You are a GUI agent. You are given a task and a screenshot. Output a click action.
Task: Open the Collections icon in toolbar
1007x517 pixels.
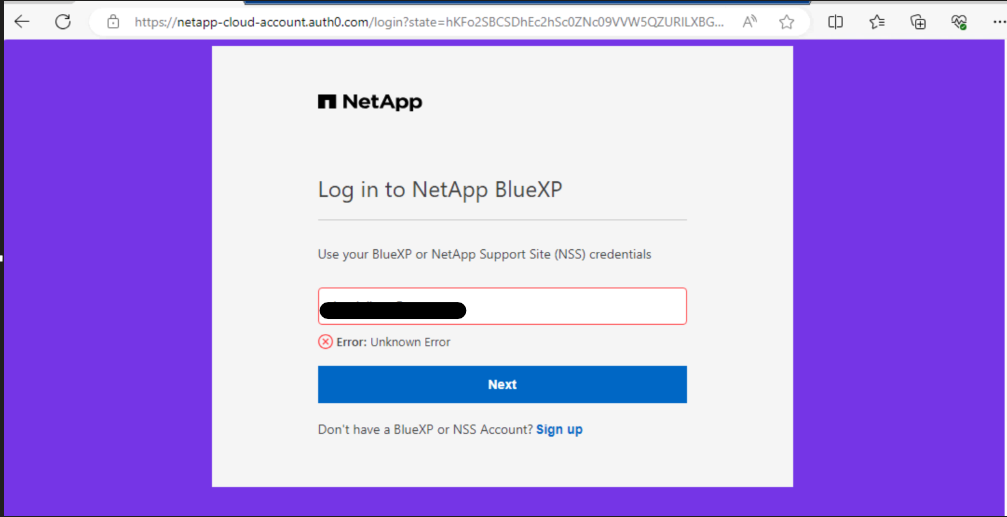point(918,21)
